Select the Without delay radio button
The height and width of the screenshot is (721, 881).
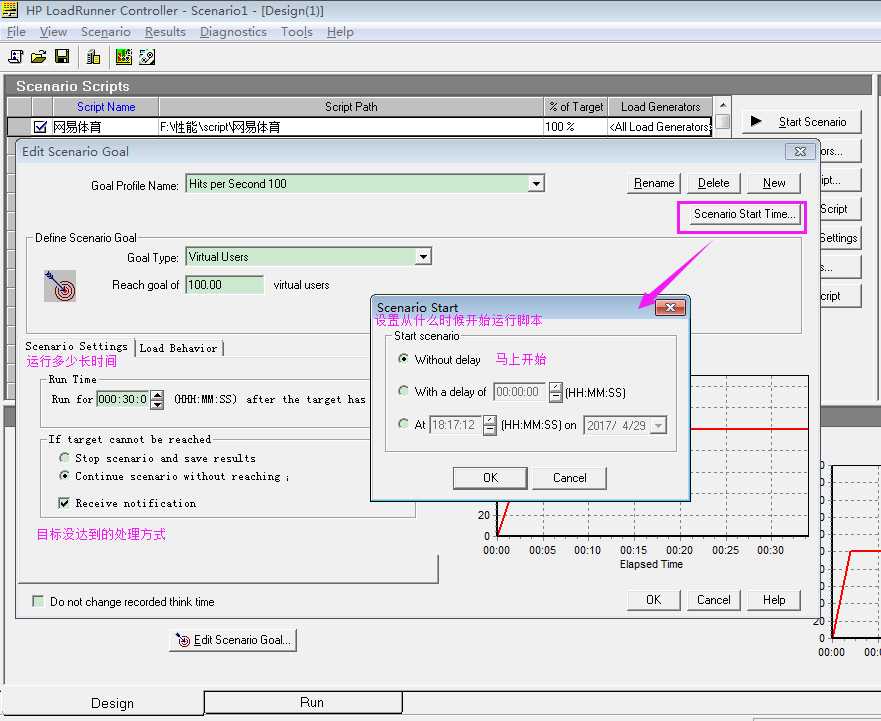tap(403, 359)
